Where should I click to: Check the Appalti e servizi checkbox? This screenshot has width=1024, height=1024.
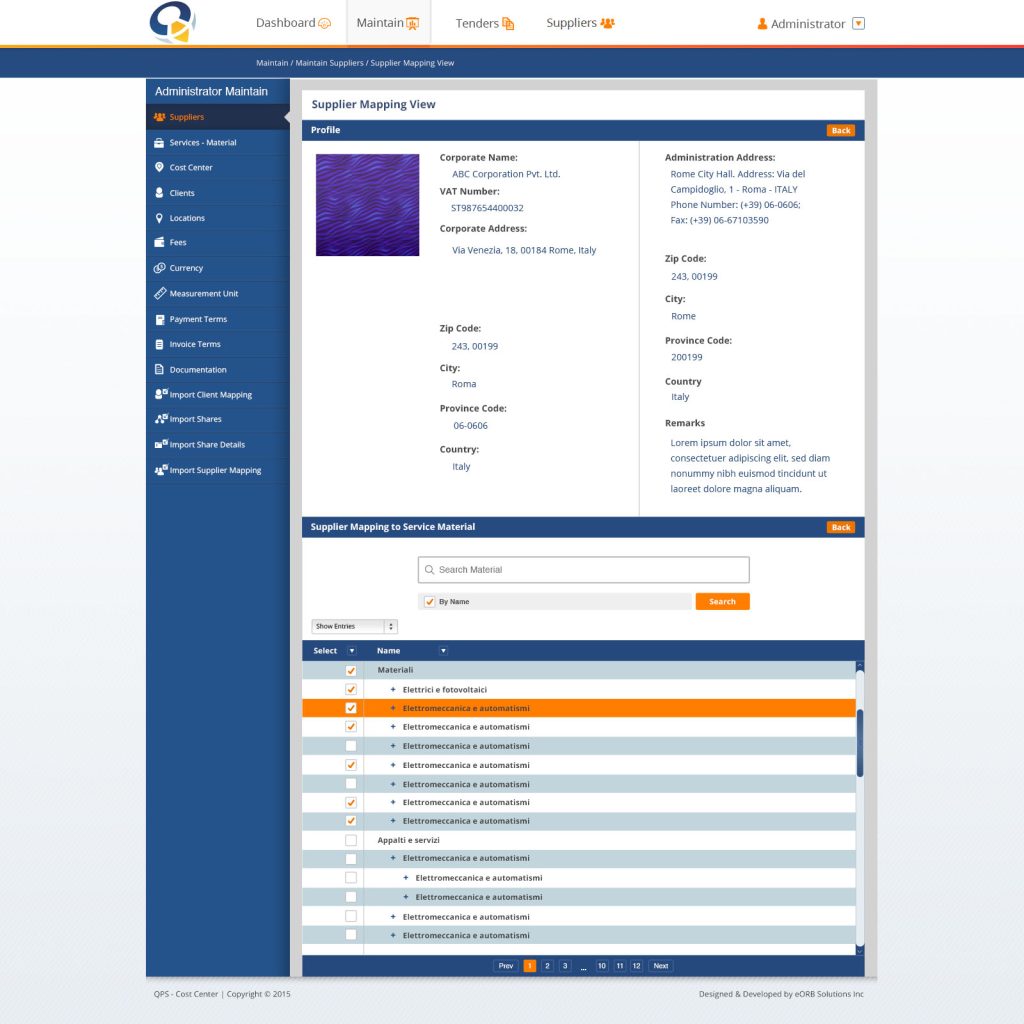coord(351,840)
